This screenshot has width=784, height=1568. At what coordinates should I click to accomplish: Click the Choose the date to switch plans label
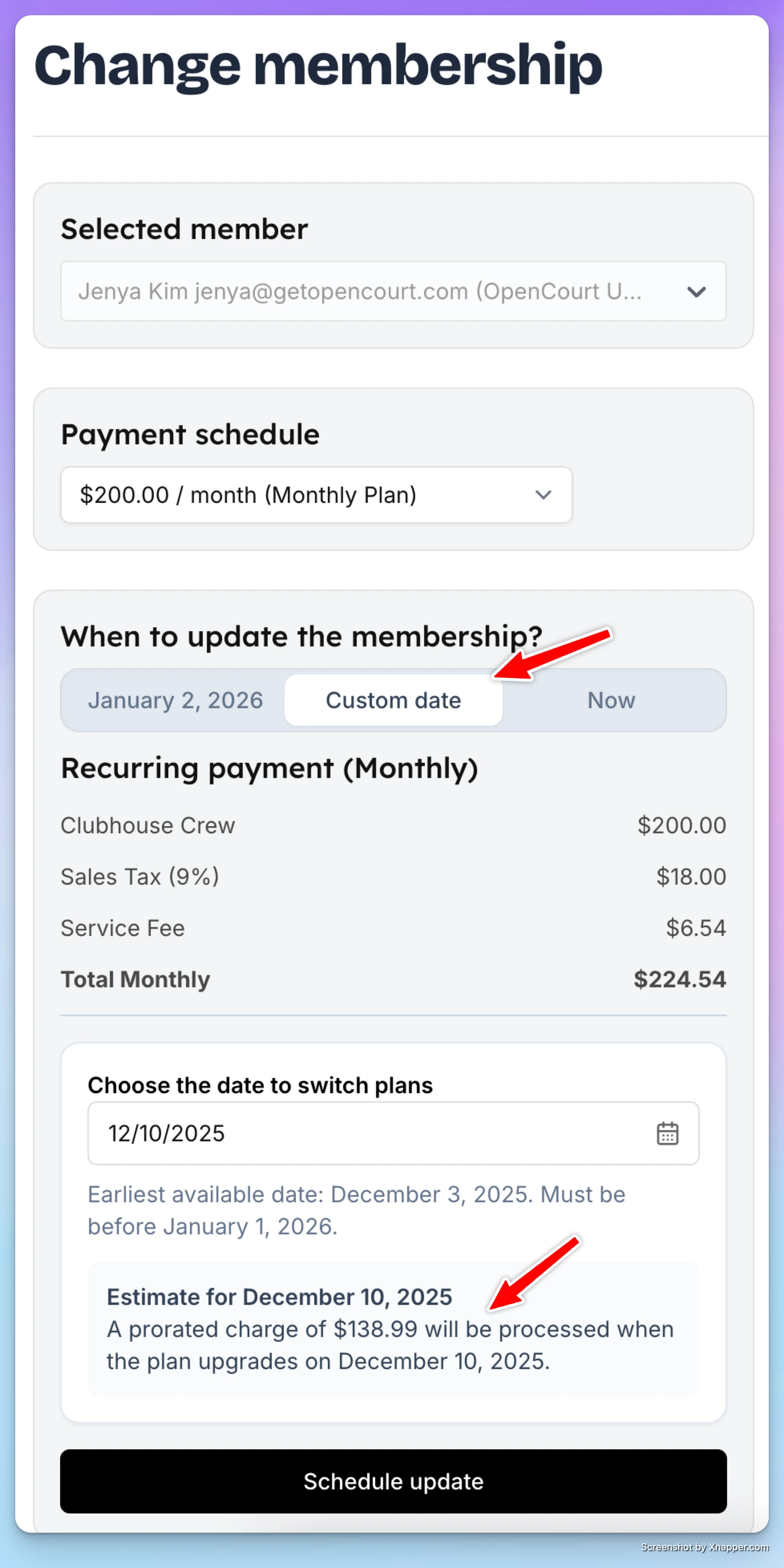point(260,1085)
